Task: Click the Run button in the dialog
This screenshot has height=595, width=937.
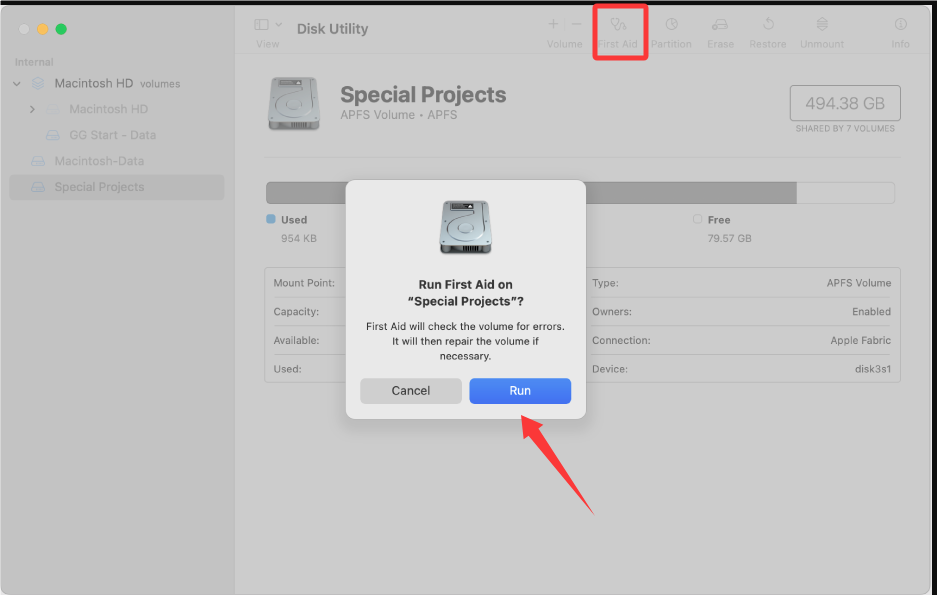Action: click(x=520, y=391)
